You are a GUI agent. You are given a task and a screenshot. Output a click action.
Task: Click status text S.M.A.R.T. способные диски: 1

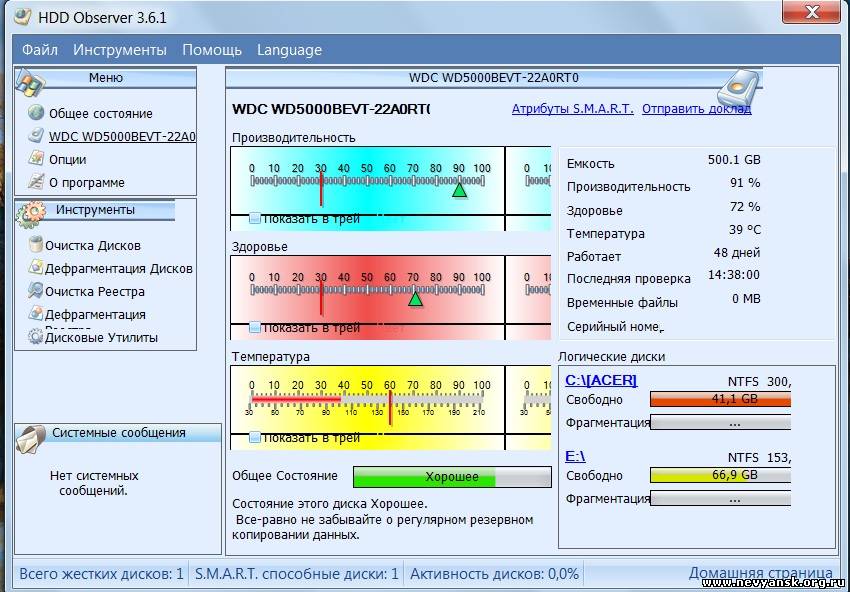(297, 574)
